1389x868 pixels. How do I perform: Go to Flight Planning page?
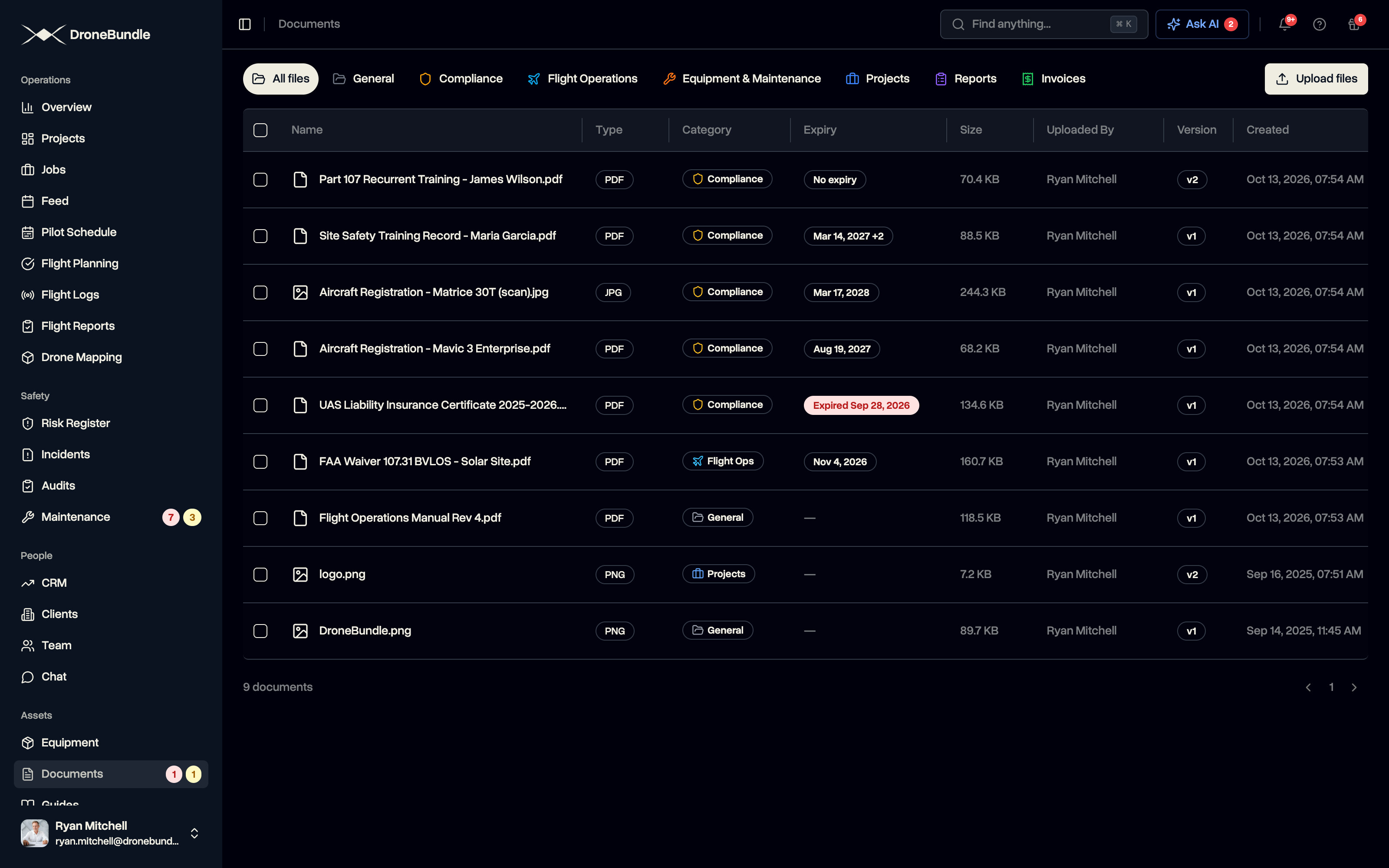(111, 263)
